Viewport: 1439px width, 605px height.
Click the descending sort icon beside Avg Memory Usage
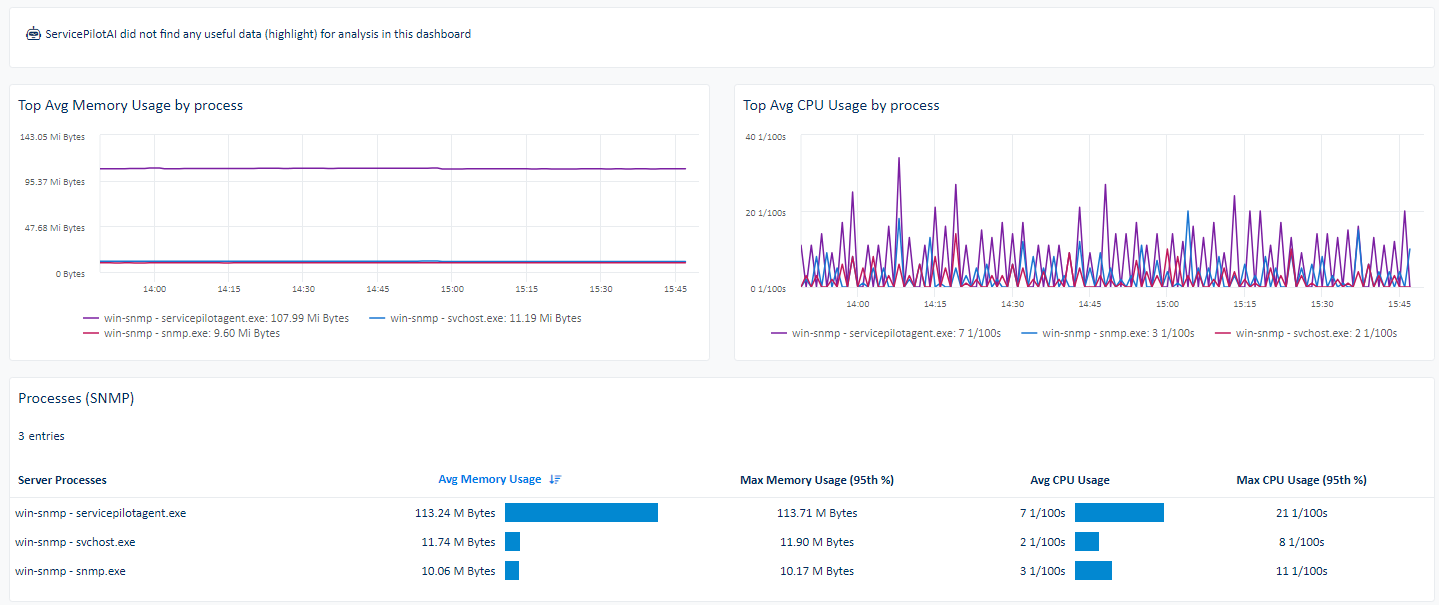555,479
